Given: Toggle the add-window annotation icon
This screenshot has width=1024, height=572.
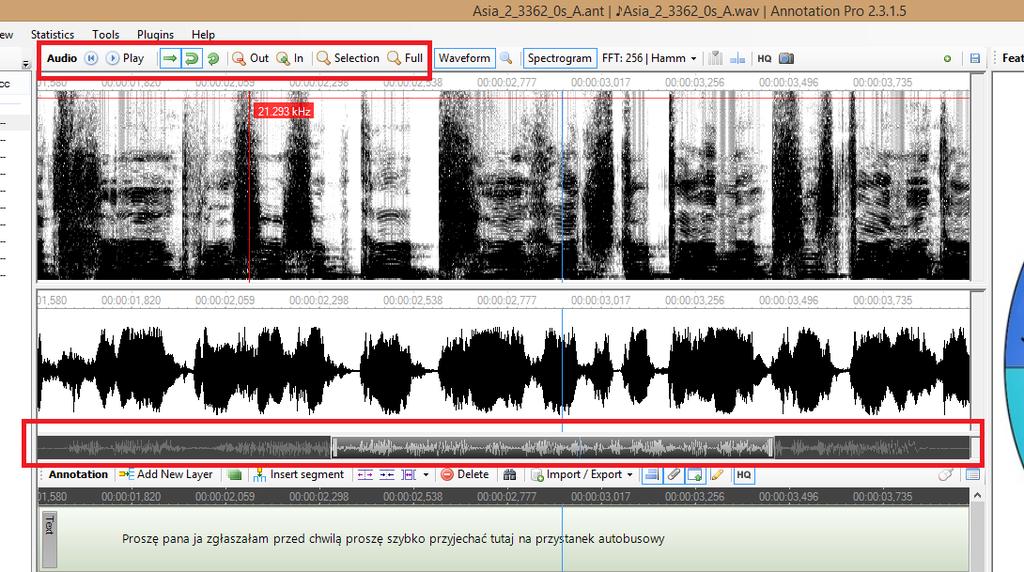Looking at the screenshot, I should (x=695, y=475).
